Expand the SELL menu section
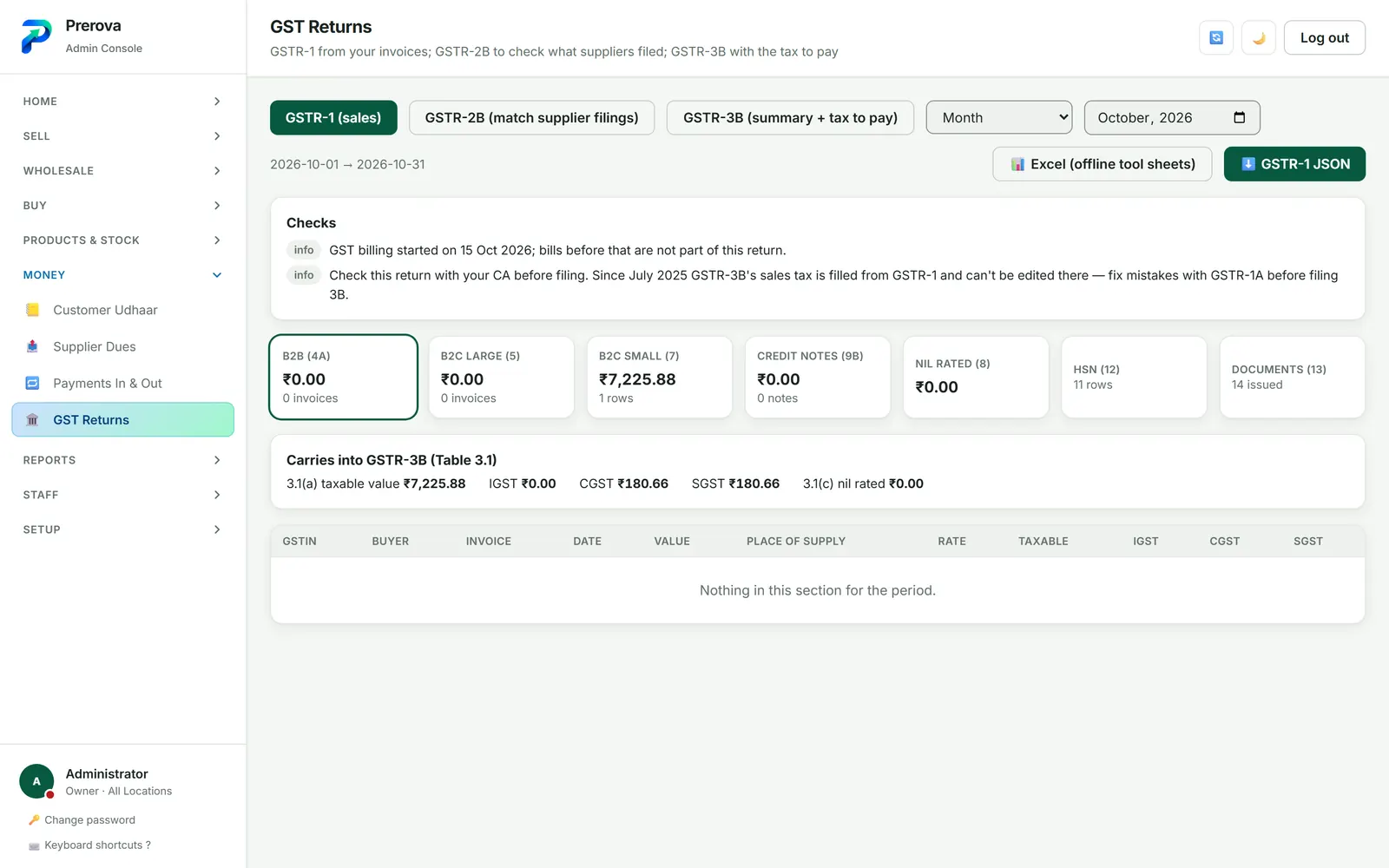Screen dimensions: 1389x868 click(x=122, y=136)
